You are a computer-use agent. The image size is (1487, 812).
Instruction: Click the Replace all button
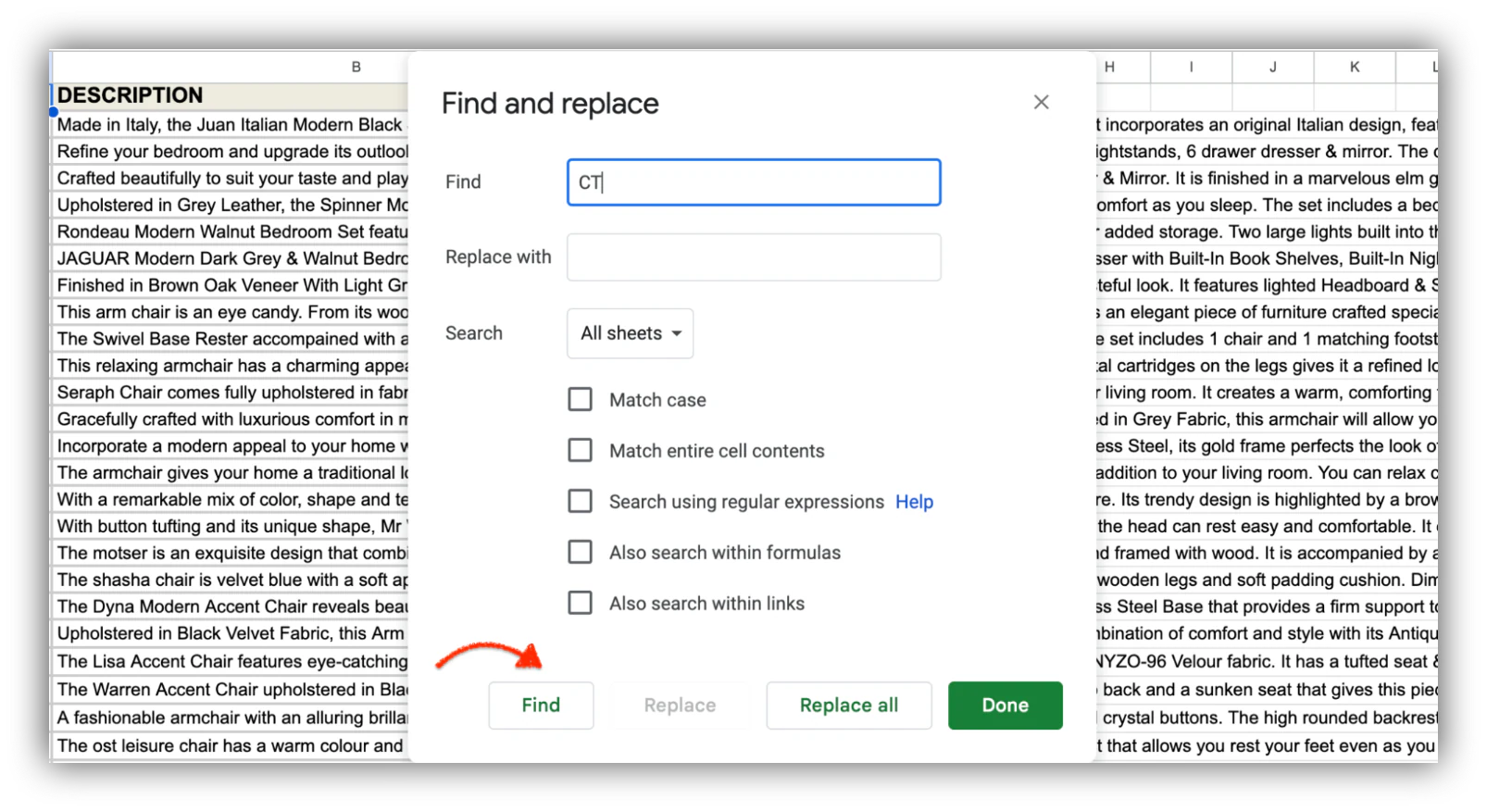849,706
